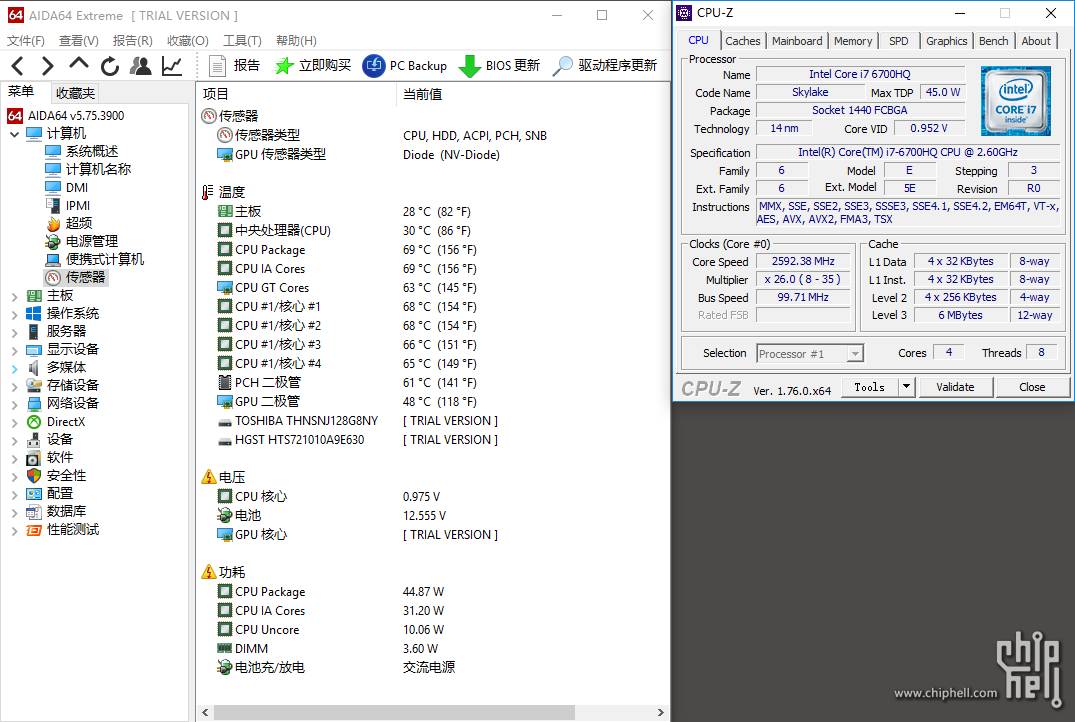Open PC Backup from toolbar
The width and height of the screenshot is (1075, 722).
tap(404, 66)
